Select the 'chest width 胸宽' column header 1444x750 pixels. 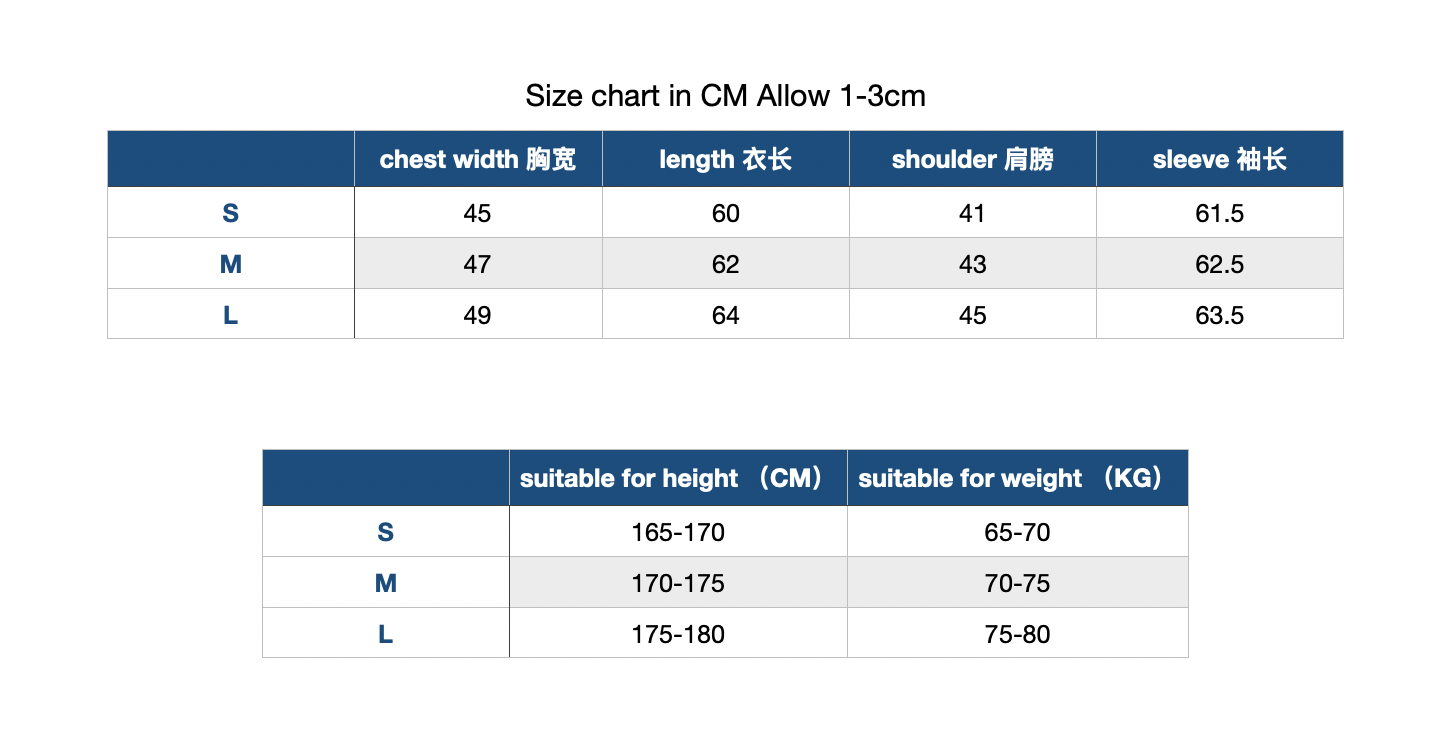(478, 159)
